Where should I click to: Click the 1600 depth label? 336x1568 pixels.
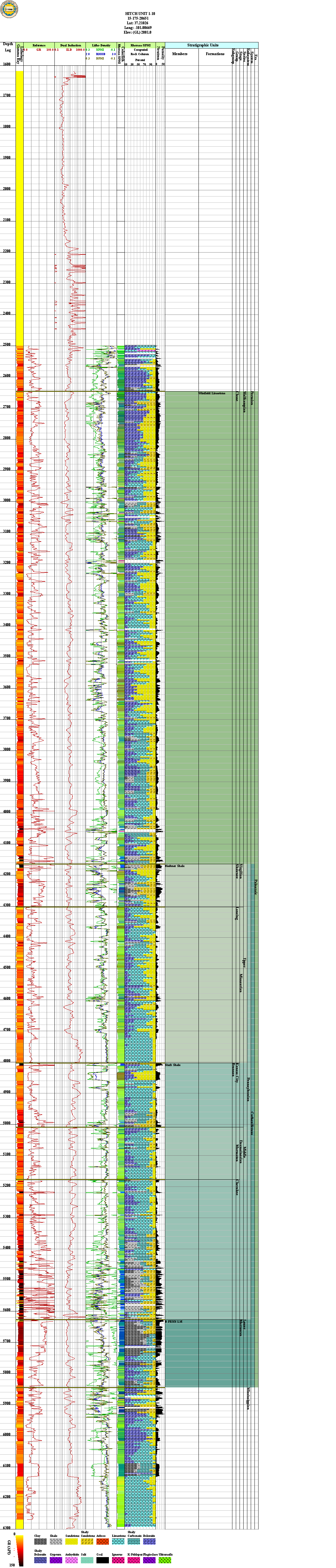(x=7, y=64)
